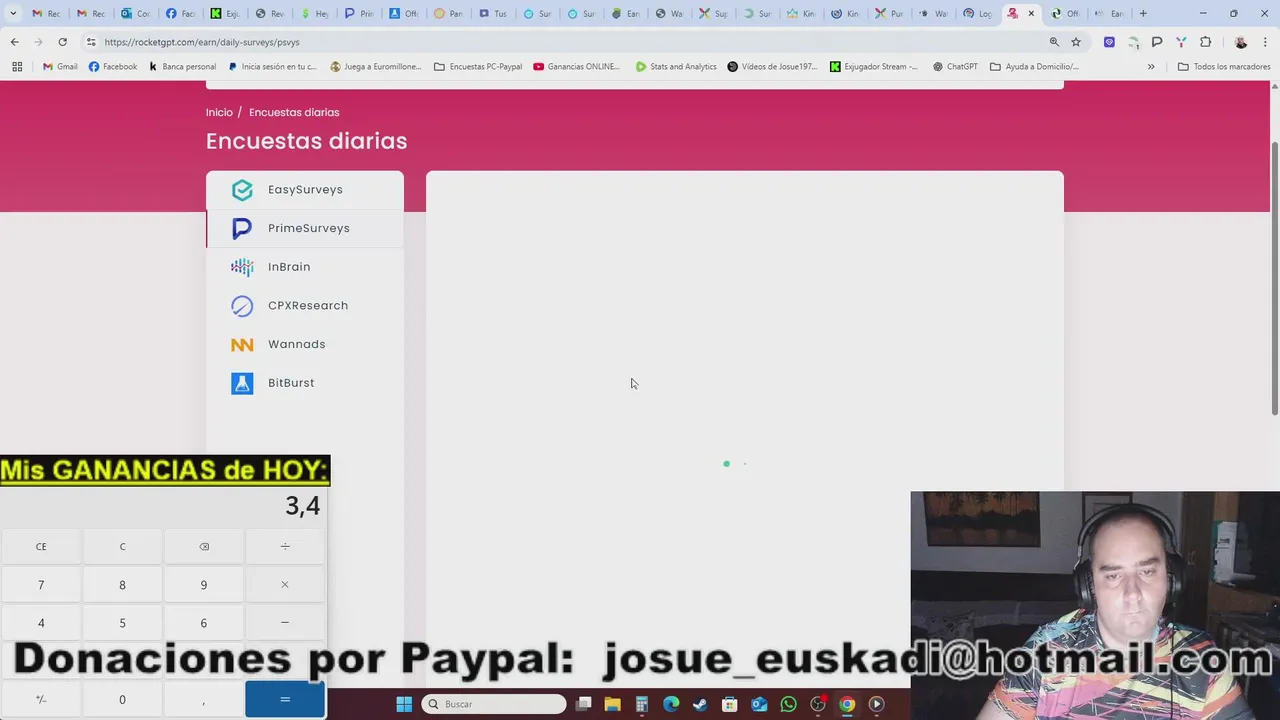Open the Ayuda a Domicilio bookmark folder
The height and width of the screenshot is (720, 1280).
[x=1034, y=67]
